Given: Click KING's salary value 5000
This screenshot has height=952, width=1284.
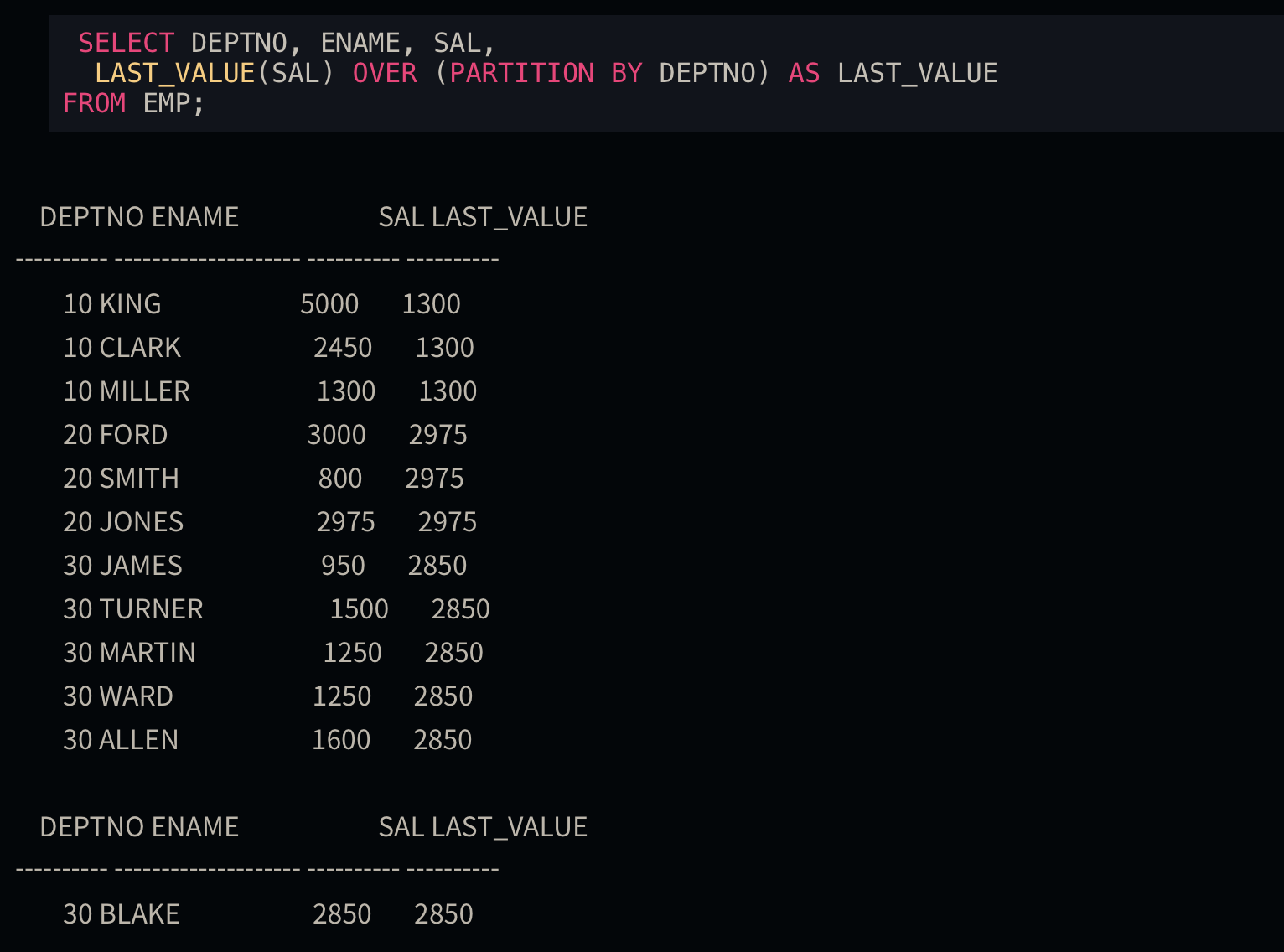Looking at the screenshot, I should point(329,303).
